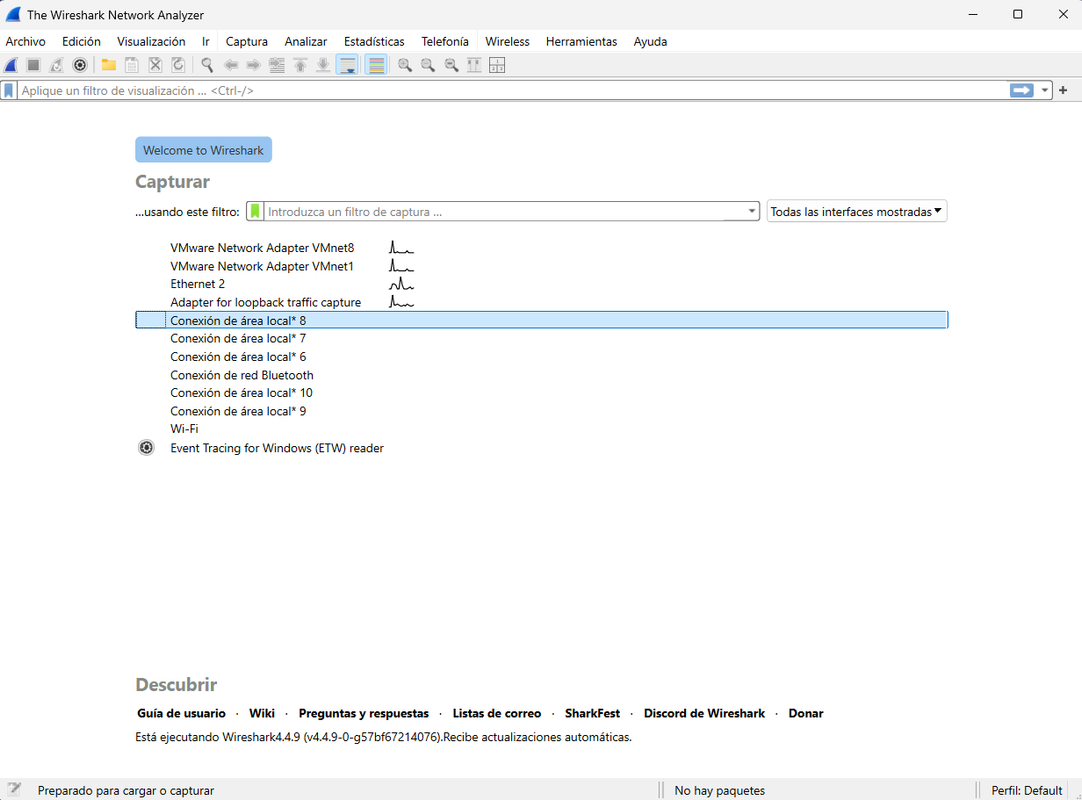Click Perfil: Default in status bar
This screenshot has height=800, width=1082.
click(1026, 790)
